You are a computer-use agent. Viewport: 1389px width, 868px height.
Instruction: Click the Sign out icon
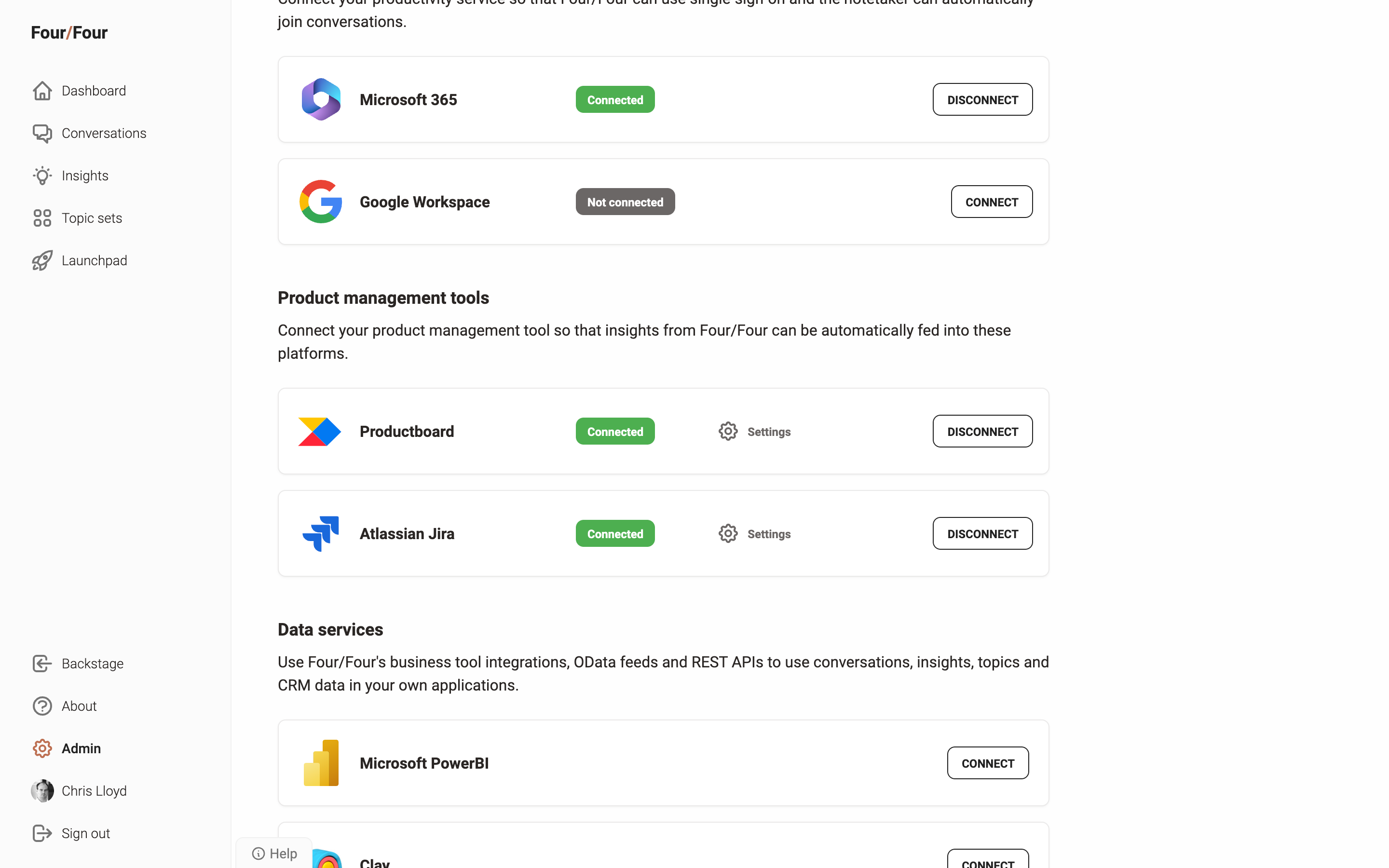coord(42,834)
